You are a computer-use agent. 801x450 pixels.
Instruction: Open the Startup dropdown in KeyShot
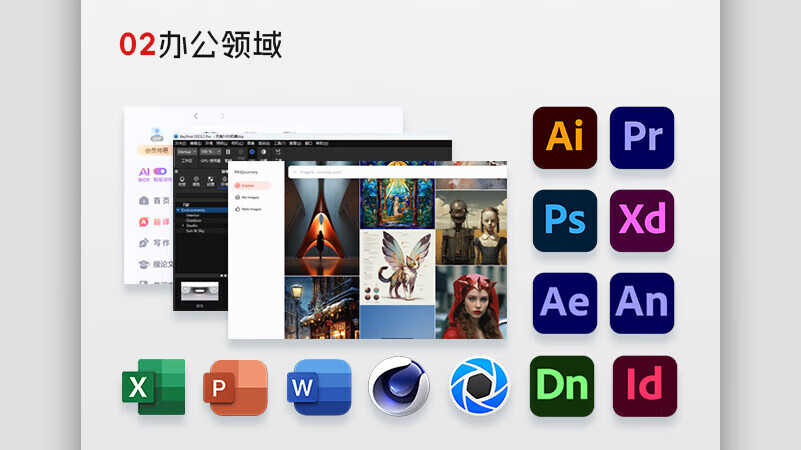coord(187,152)
